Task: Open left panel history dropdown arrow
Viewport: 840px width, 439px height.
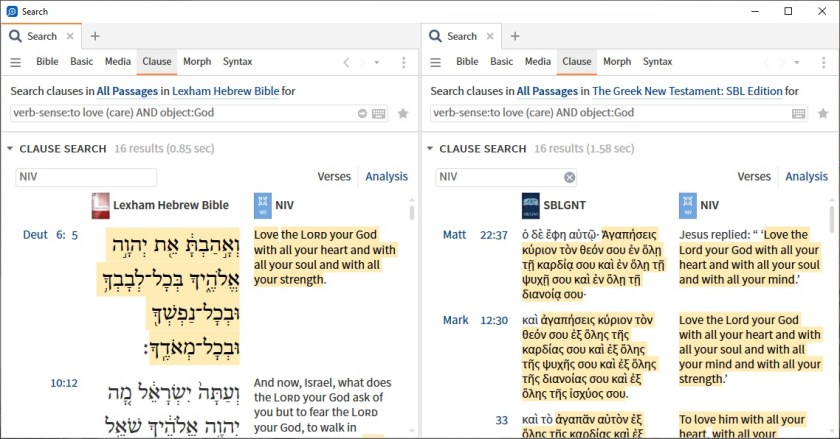Action: click(377, 63)
